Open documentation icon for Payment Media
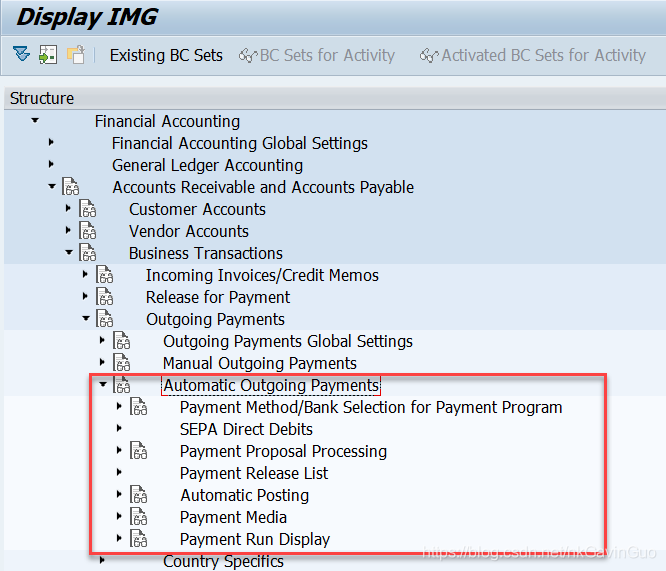The image size is (666, 571). (x=138, y=517)
